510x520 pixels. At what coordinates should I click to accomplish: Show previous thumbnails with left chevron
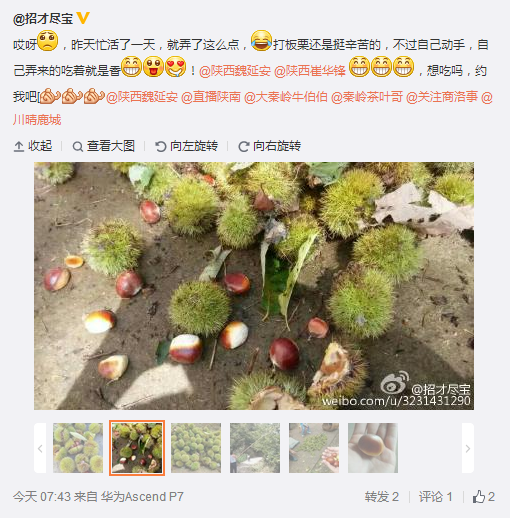[40, 448]
